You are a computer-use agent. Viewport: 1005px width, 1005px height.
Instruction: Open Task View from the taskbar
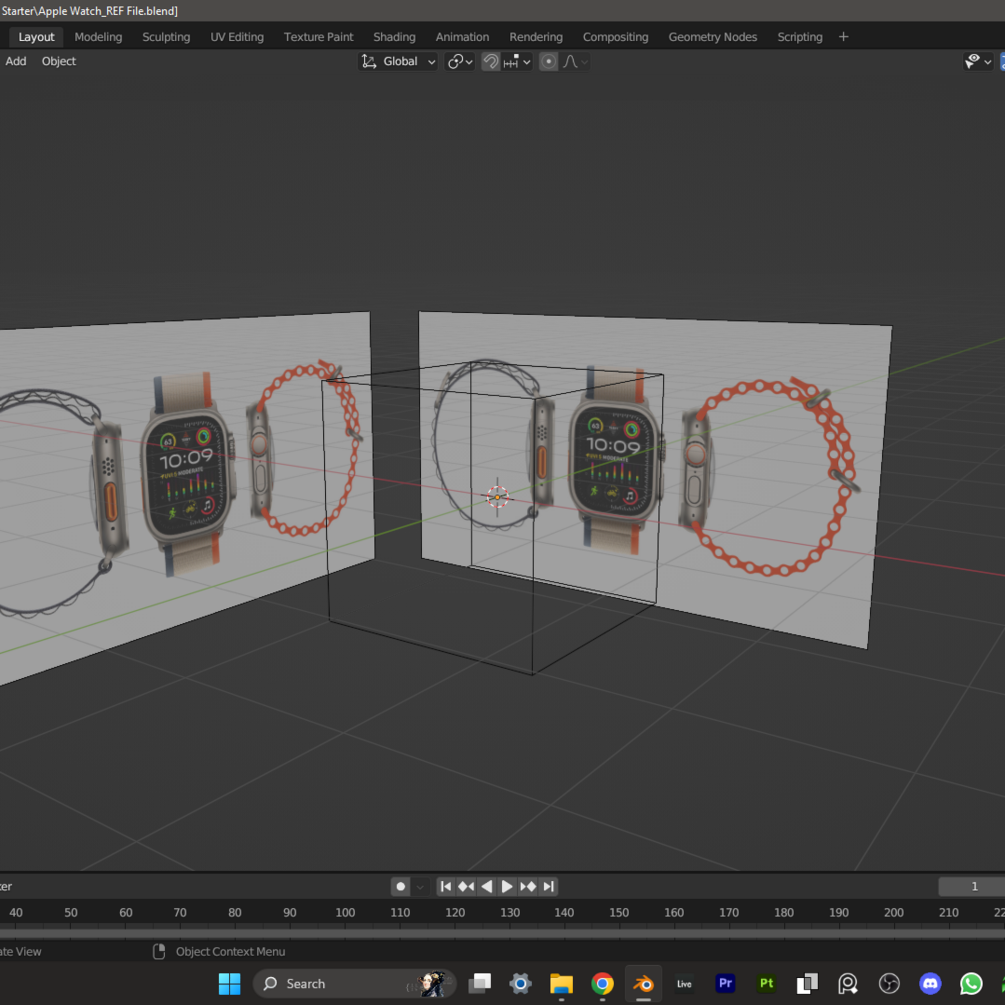479,984
